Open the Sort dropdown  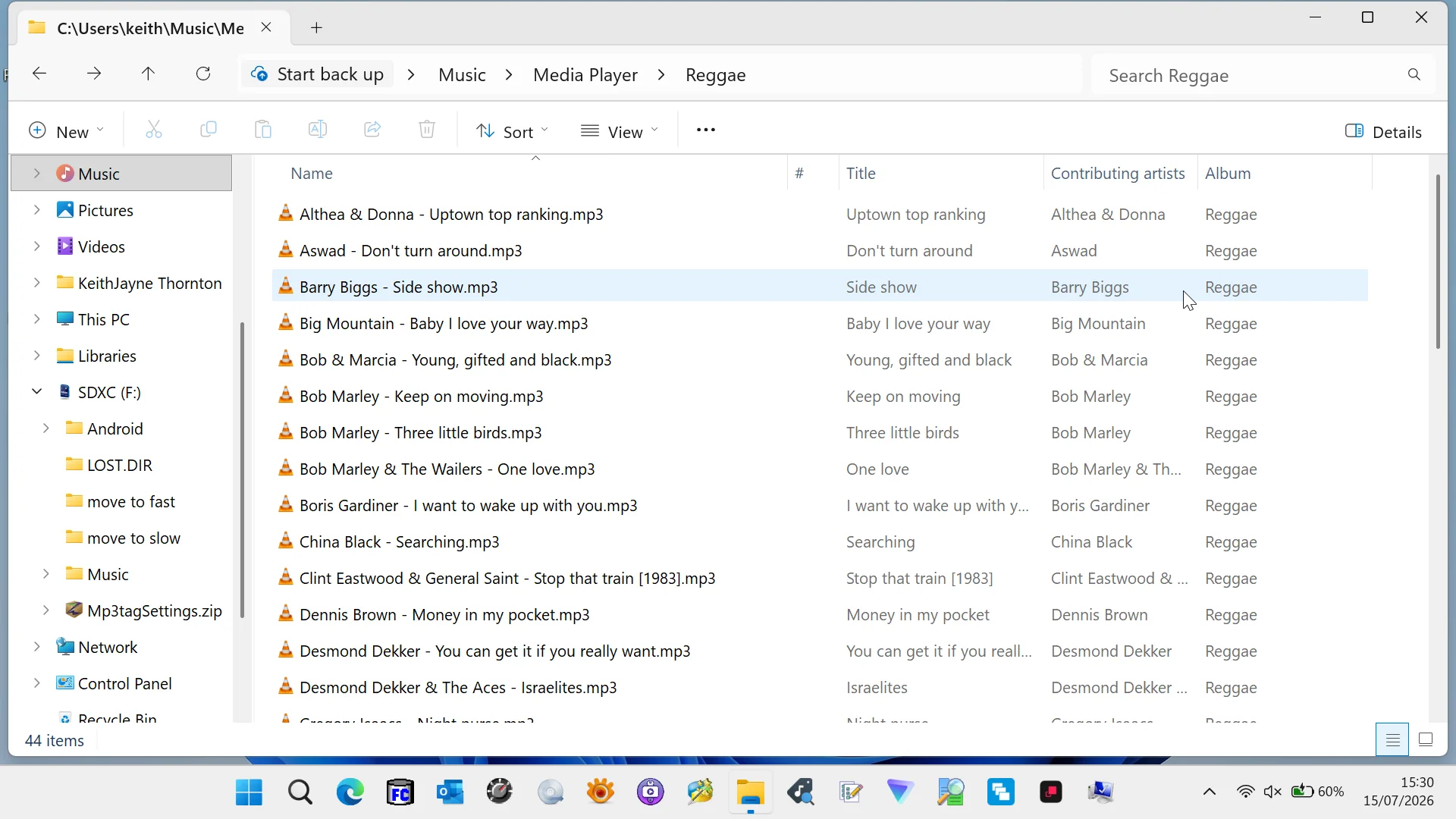(513, 132)
